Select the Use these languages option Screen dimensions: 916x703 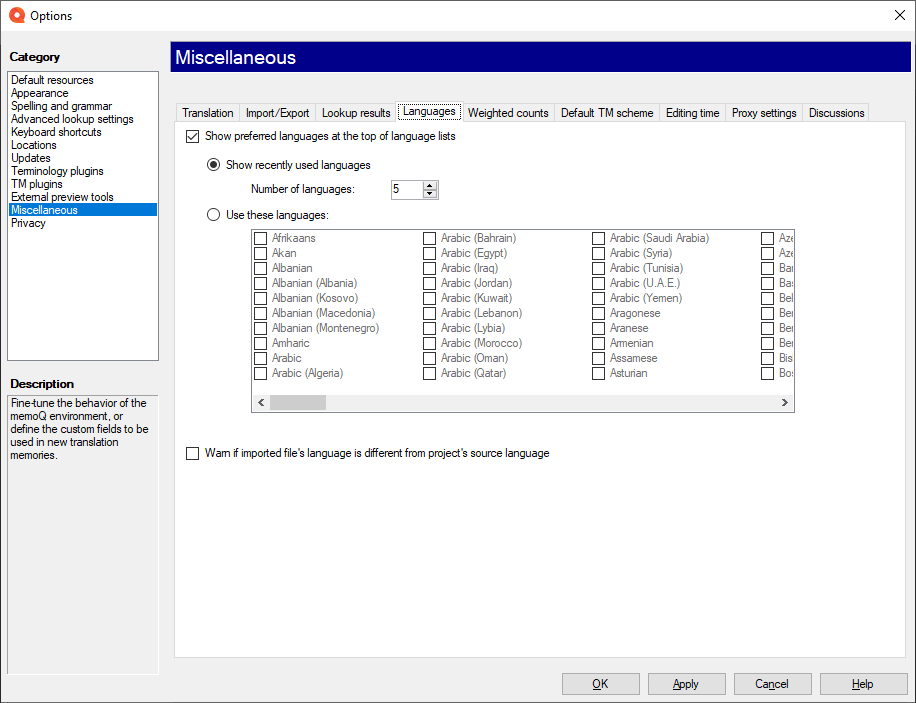coord(213,214)
